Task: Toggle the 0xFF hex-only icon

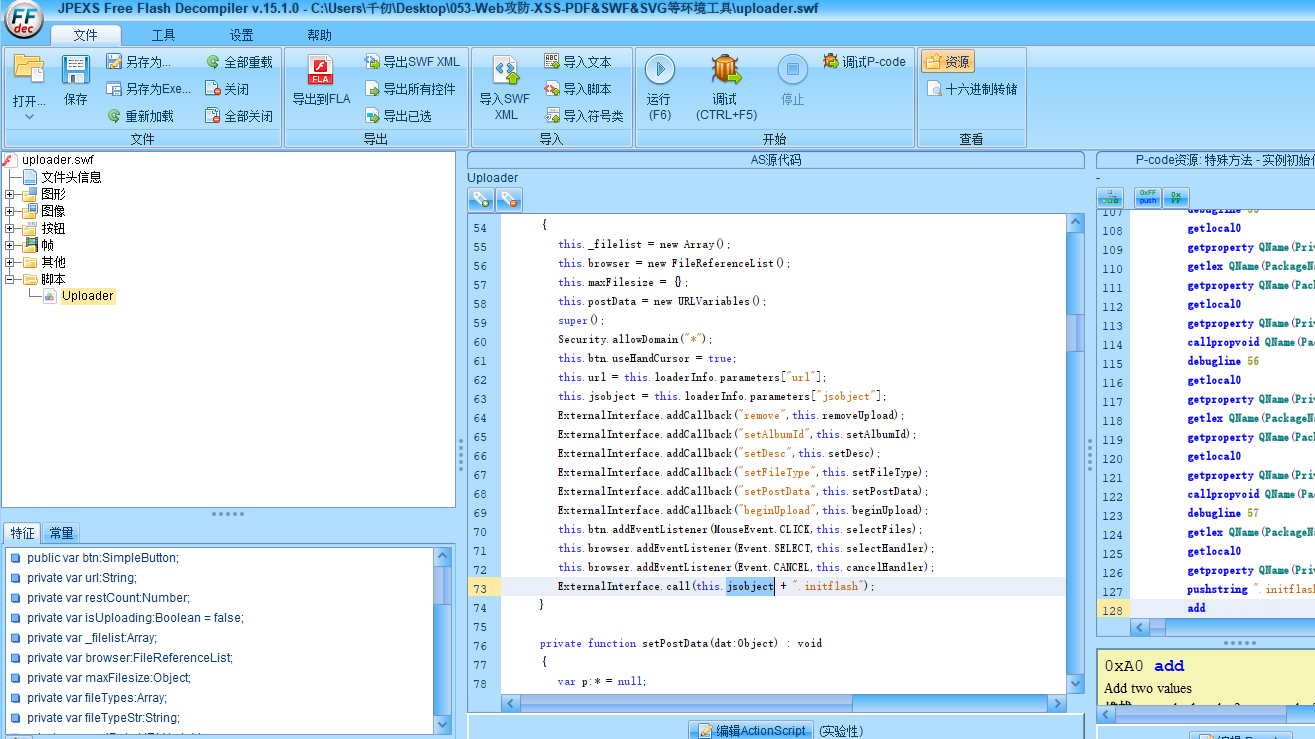Action: [1176, 198]
